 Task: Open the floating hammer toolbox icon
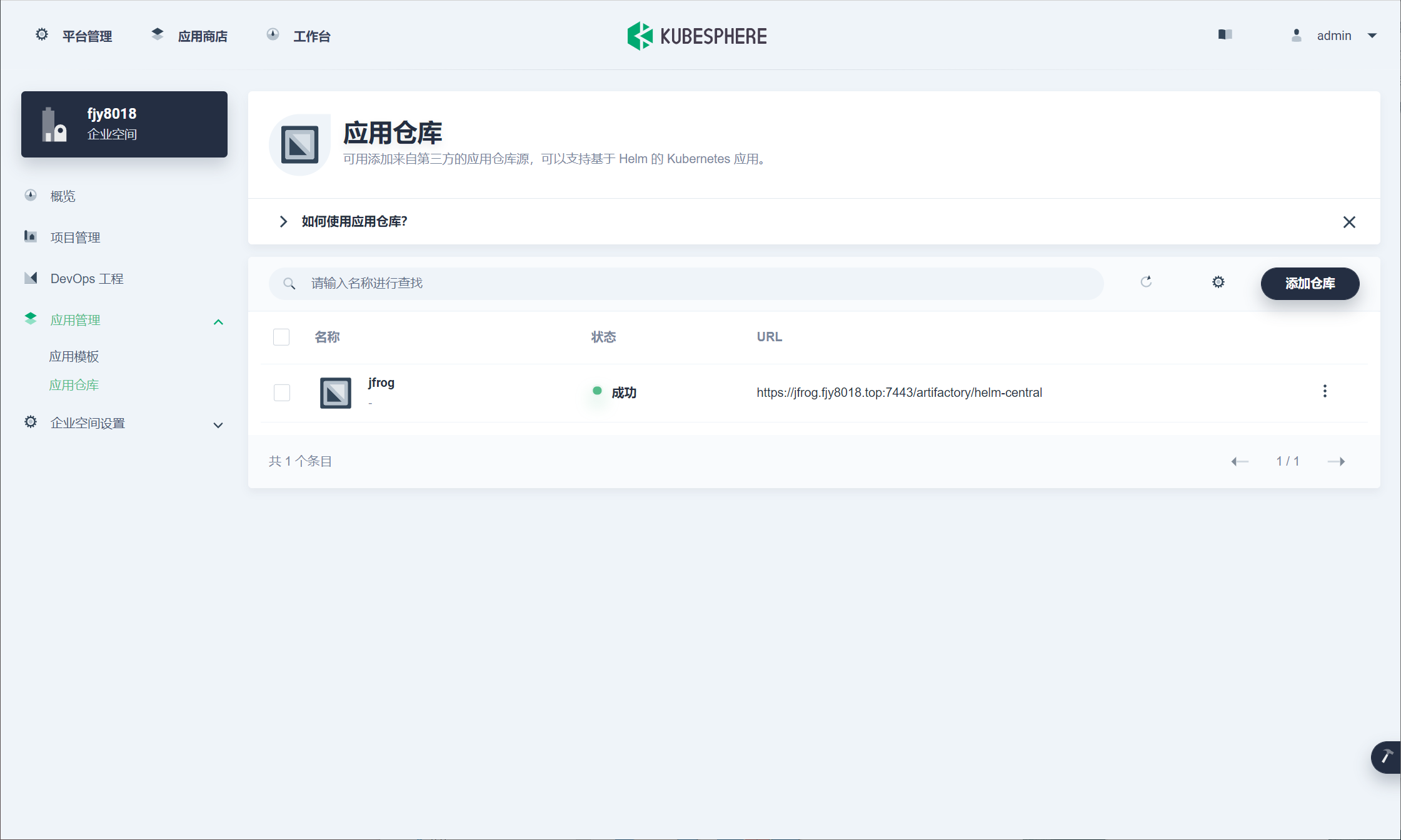1385,757
